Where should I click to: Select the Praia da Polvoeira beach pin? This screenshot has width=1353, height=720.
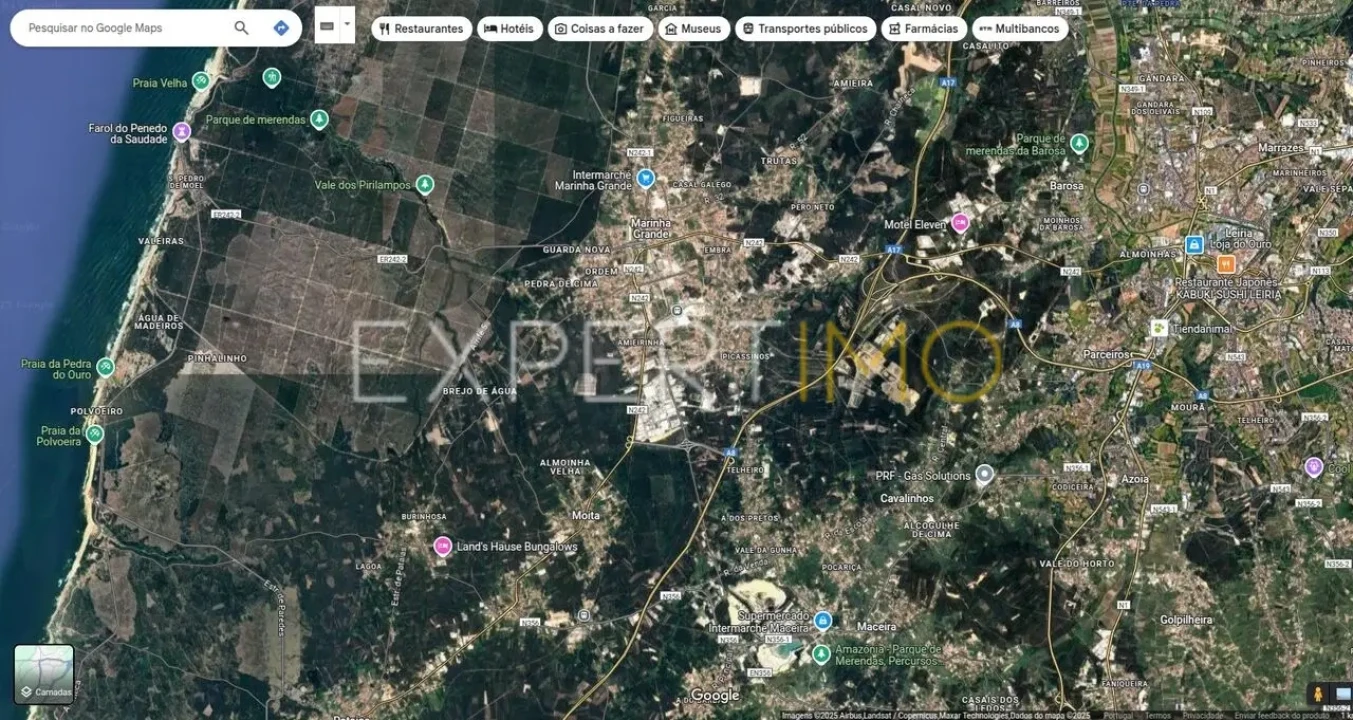[94, 434]
